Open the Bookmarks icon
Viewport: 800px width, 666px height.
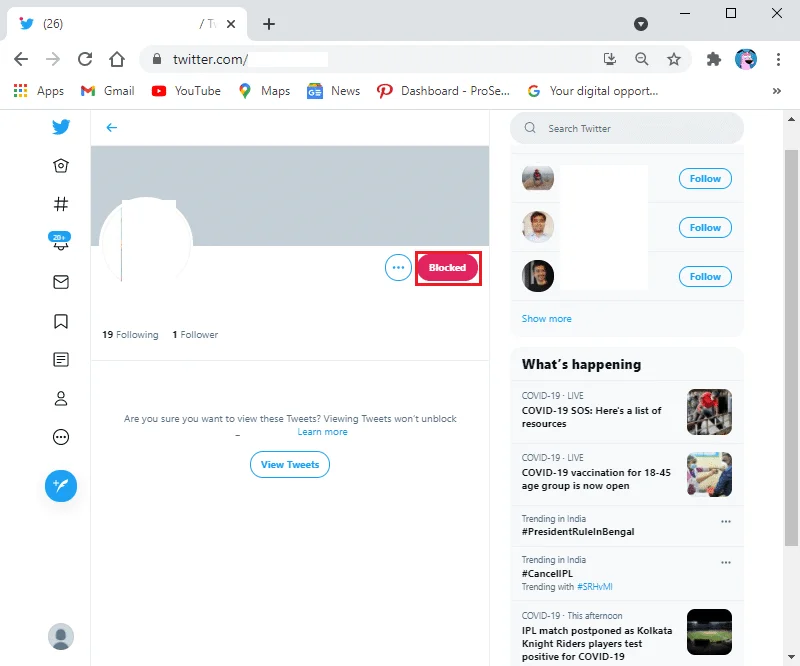click(x=61, y=321)
